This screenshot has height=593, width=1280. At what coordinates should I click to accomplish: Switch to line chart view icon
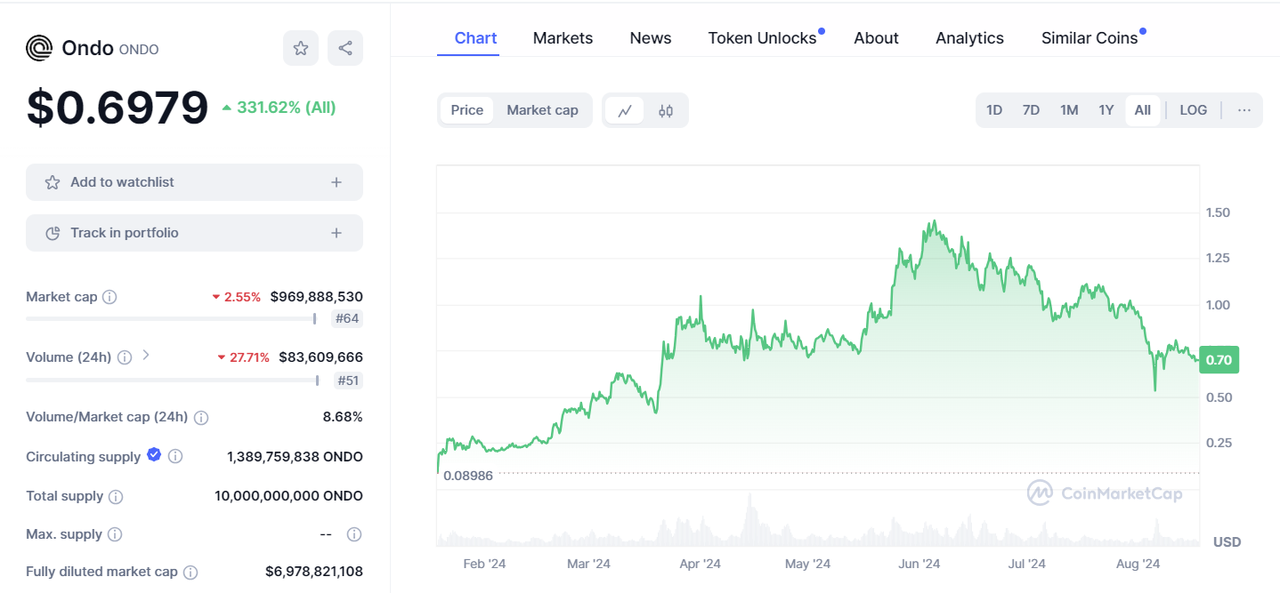click(x=625, y=111)
